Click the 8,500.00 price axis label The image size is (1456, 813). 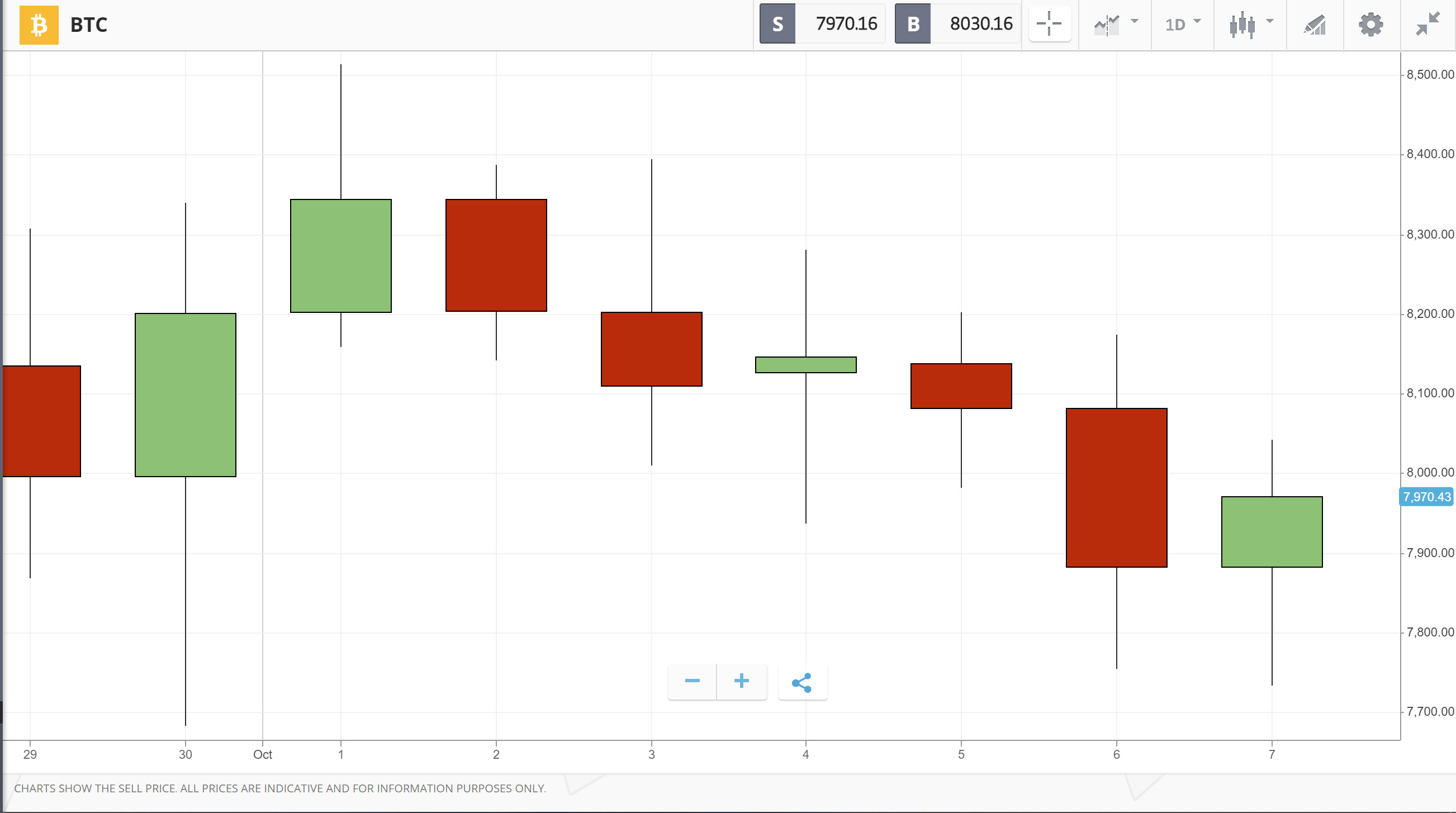pyautogui.click(x=1430, y=74)
